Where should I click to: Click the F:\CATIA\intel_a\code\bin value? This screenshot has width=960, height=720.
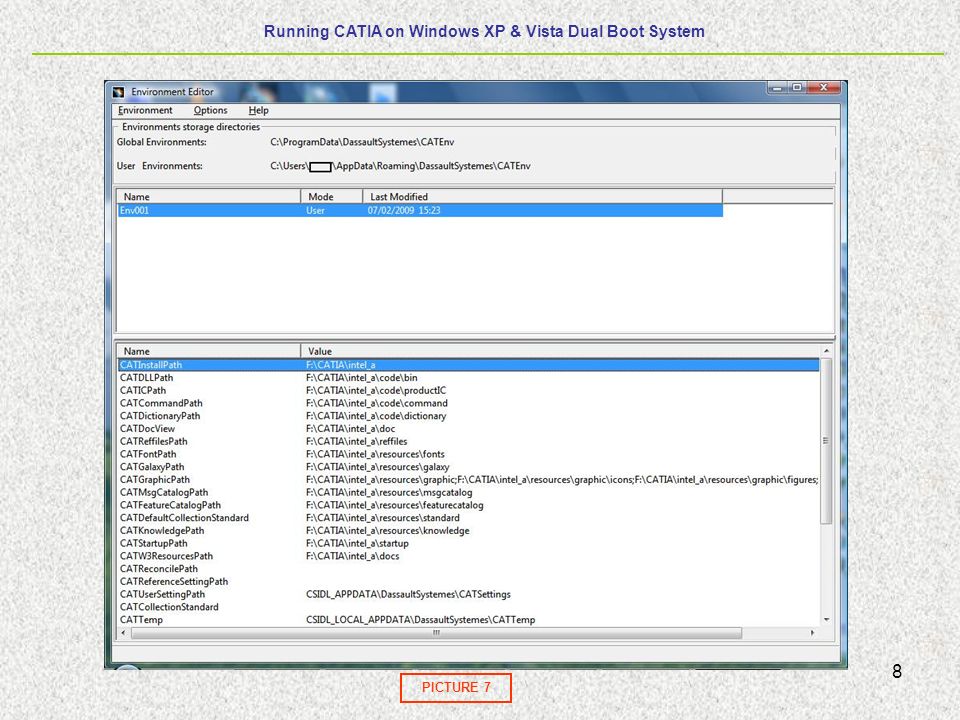pyautogui.click(x=361, y=378)
